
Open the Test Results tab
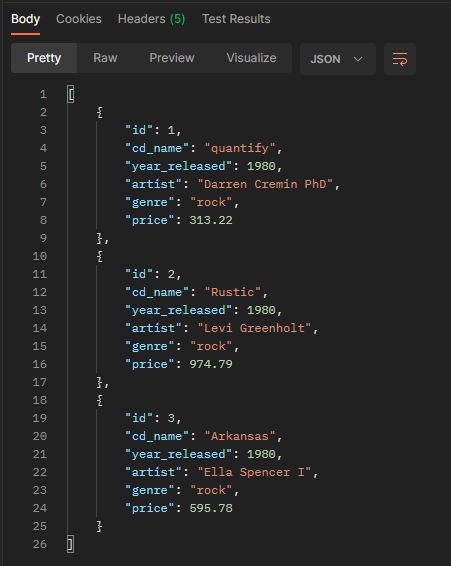pos(236,19)
